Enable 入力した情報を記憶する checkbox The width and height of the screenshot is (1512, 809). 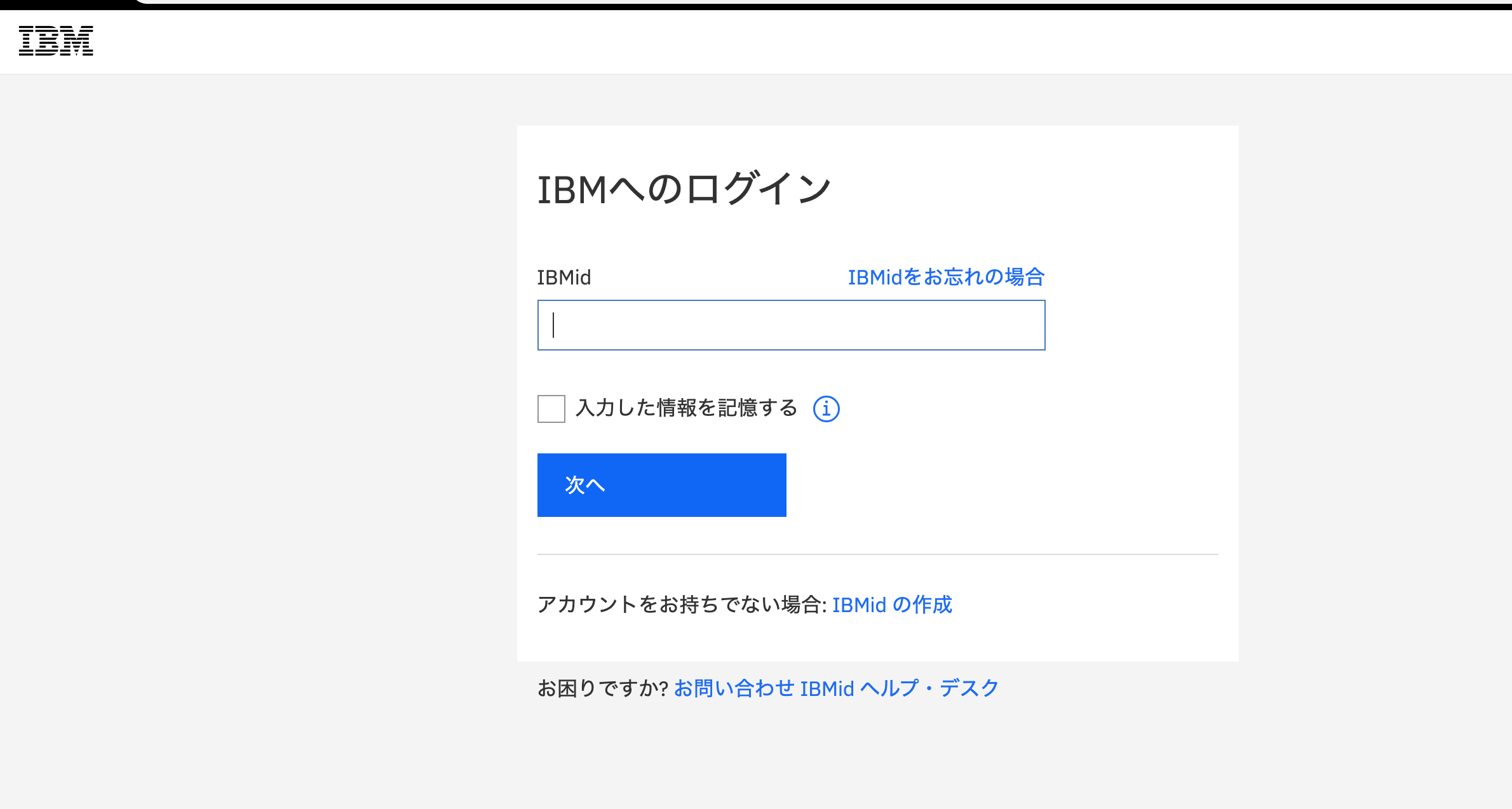pos(551,408)
